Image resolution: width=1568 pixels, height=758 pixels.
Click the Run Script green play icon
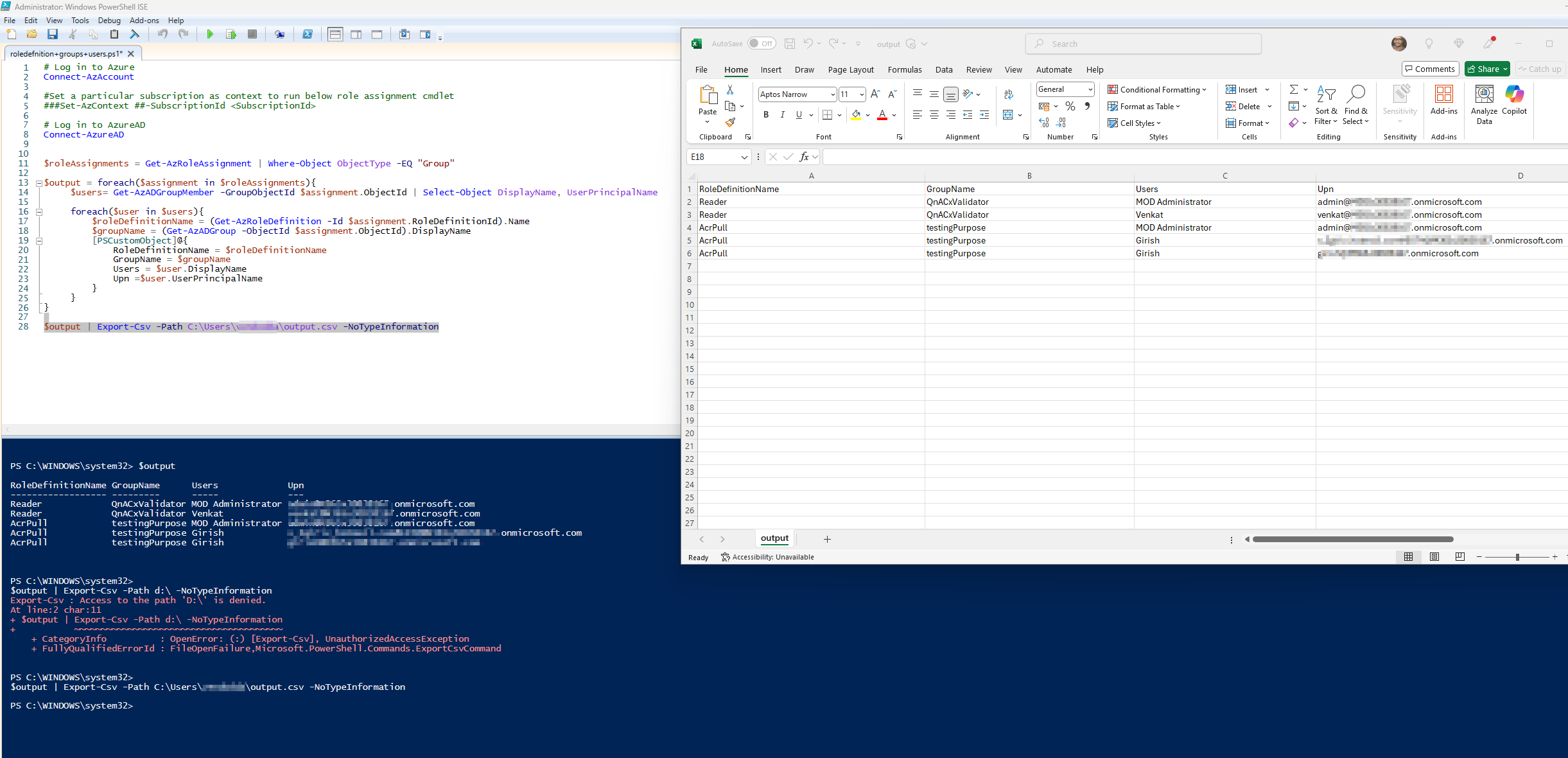pyautogui.click(x=210, y=35)
